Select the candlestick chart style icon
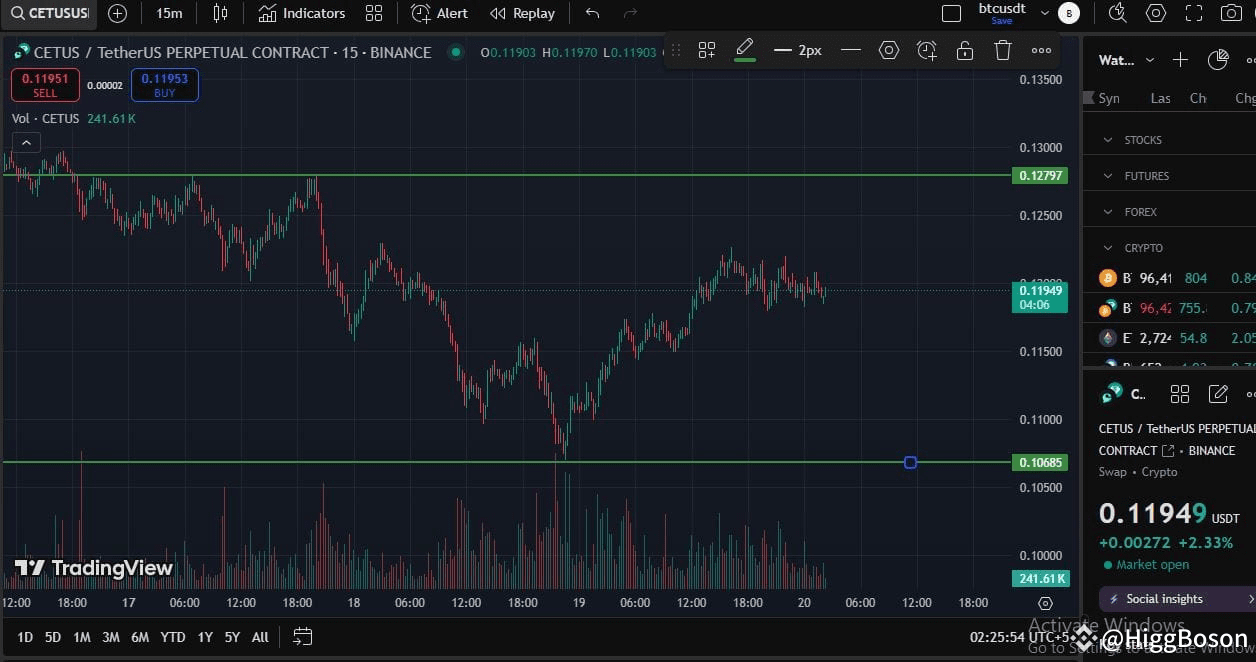The width and height of the screenshot is (1256, 662). click(220, 13)
